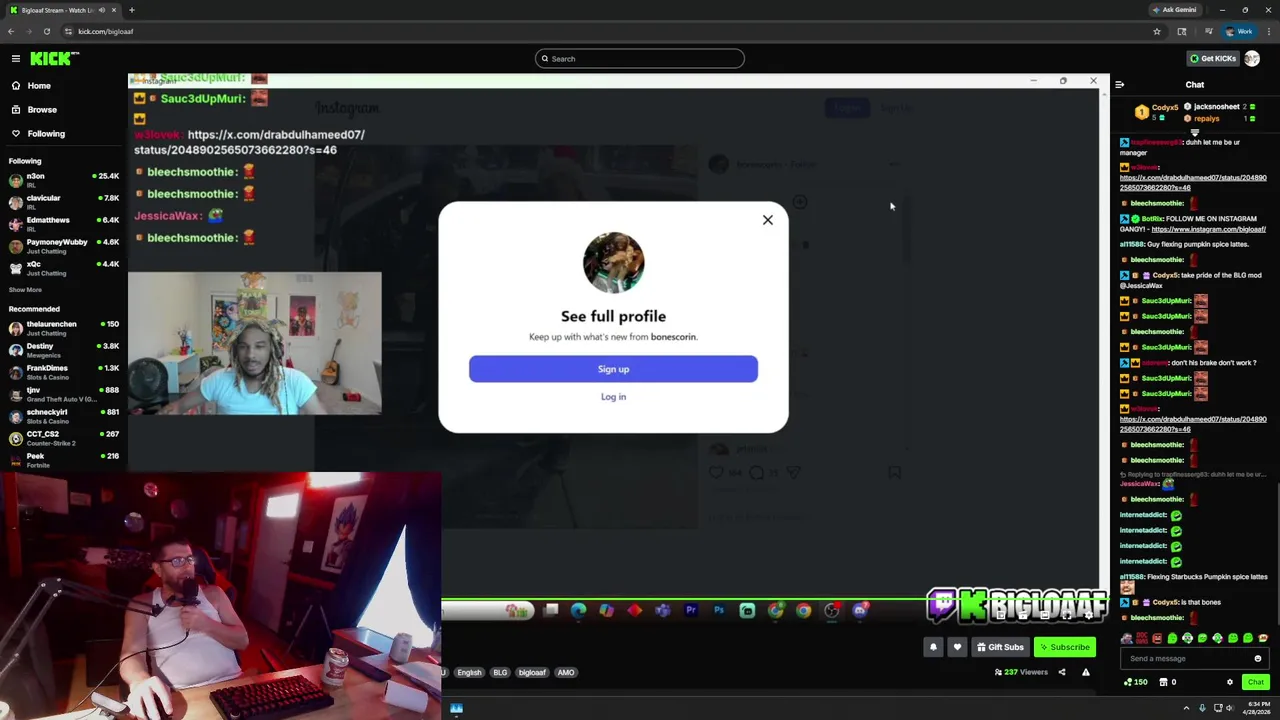Open Discord from the streamed taskbar
The height and width of the screenshot is (720, 1280).
click(860, 610)
